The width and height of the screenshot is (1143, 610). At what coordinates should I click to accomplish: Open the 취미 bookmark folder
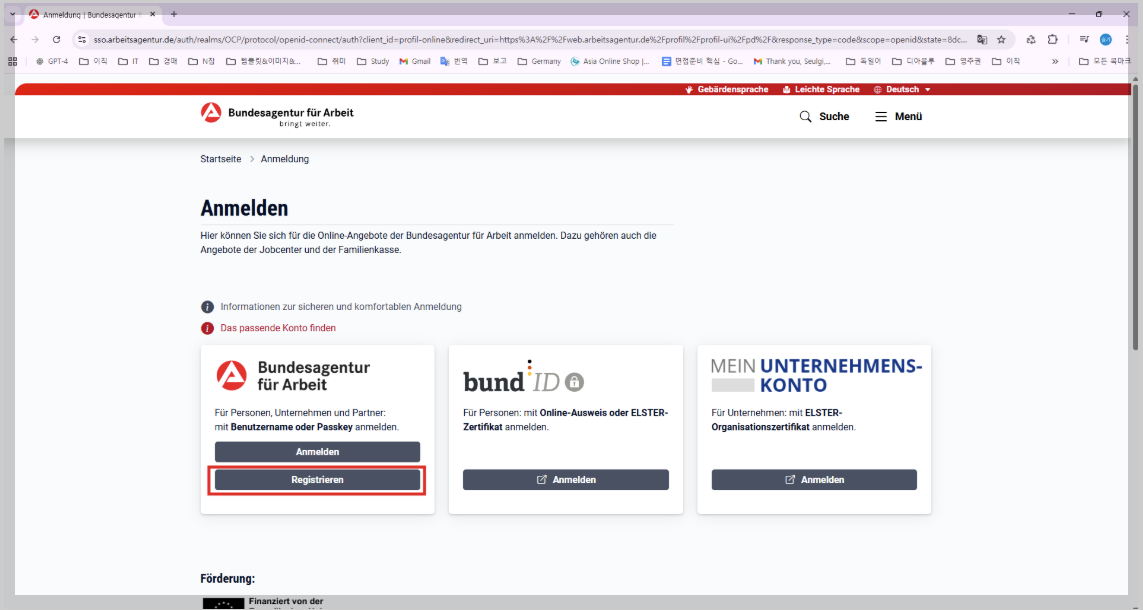coord(332,61)
